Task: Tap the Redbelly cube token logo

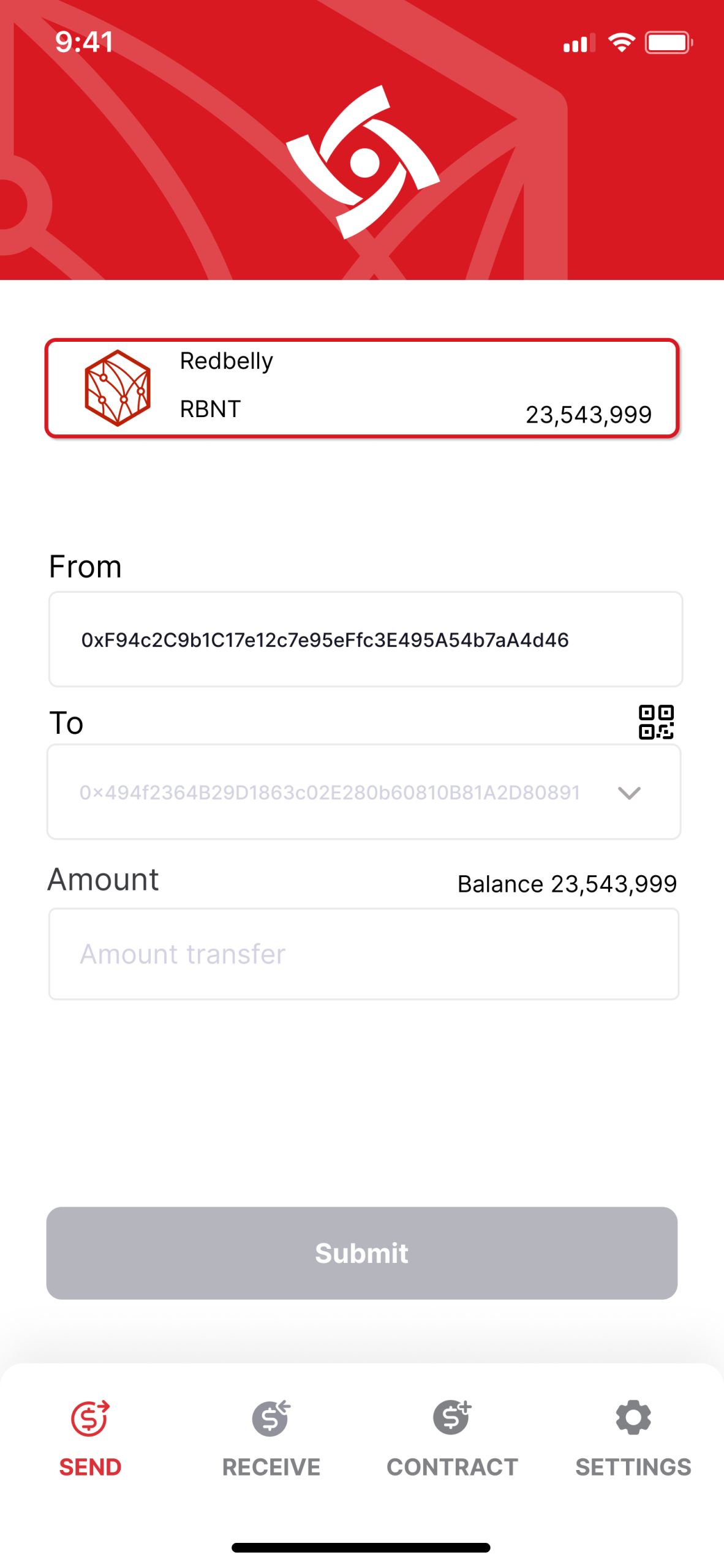Action: point(117,388)
